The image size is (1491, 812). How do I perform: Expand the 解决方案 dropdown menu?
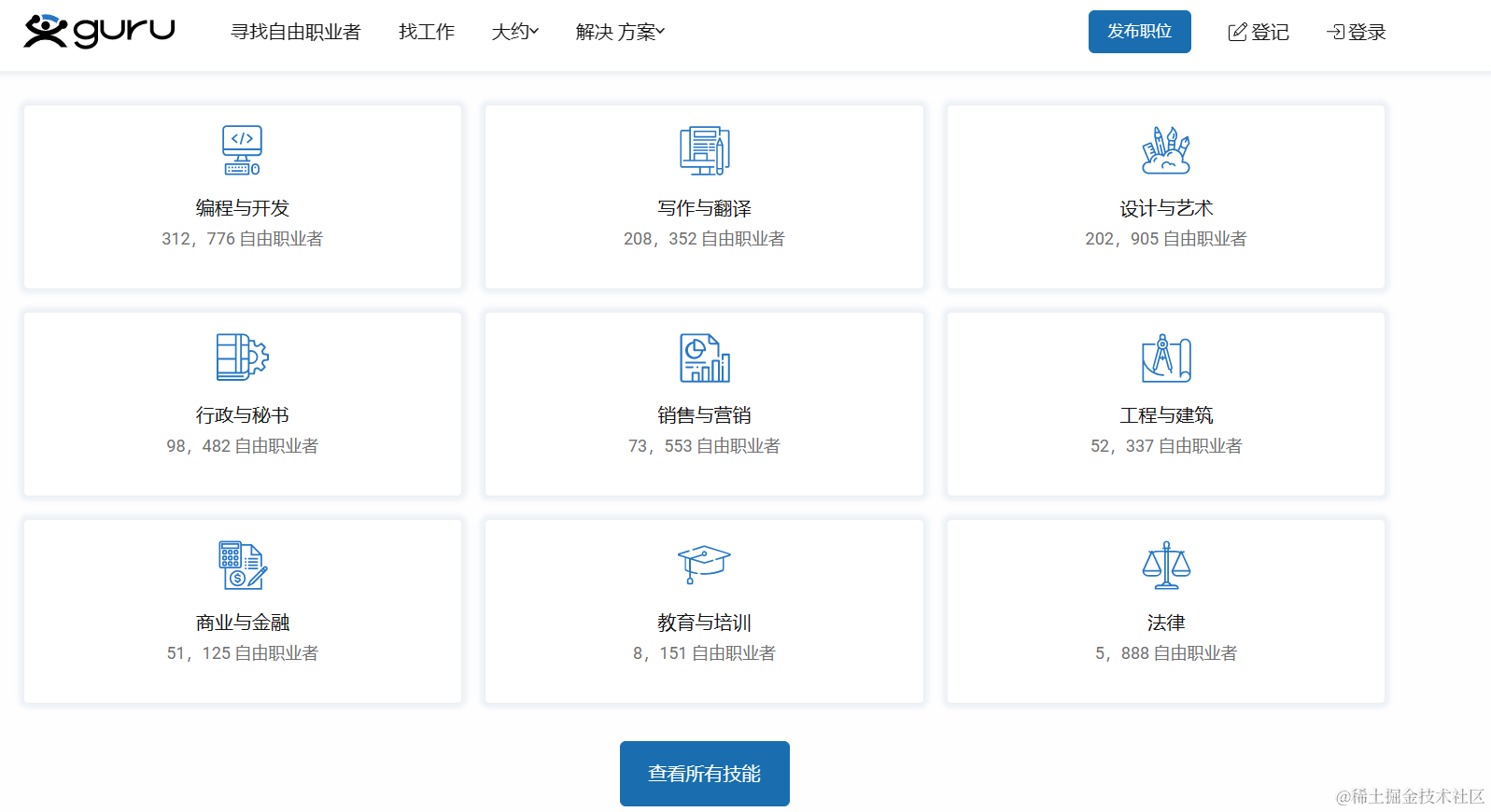[x=620, y=32]
